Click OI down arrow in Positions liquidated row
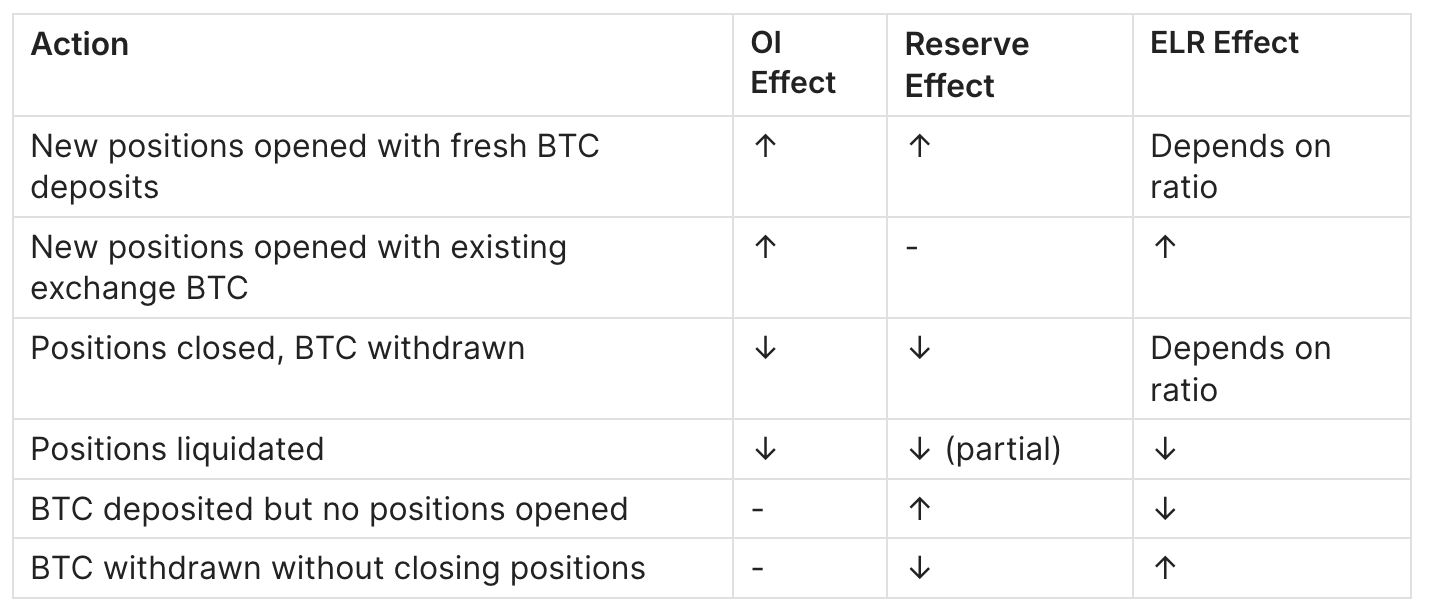The height and width of the screenshot is (616, 1434). [765, 449]
